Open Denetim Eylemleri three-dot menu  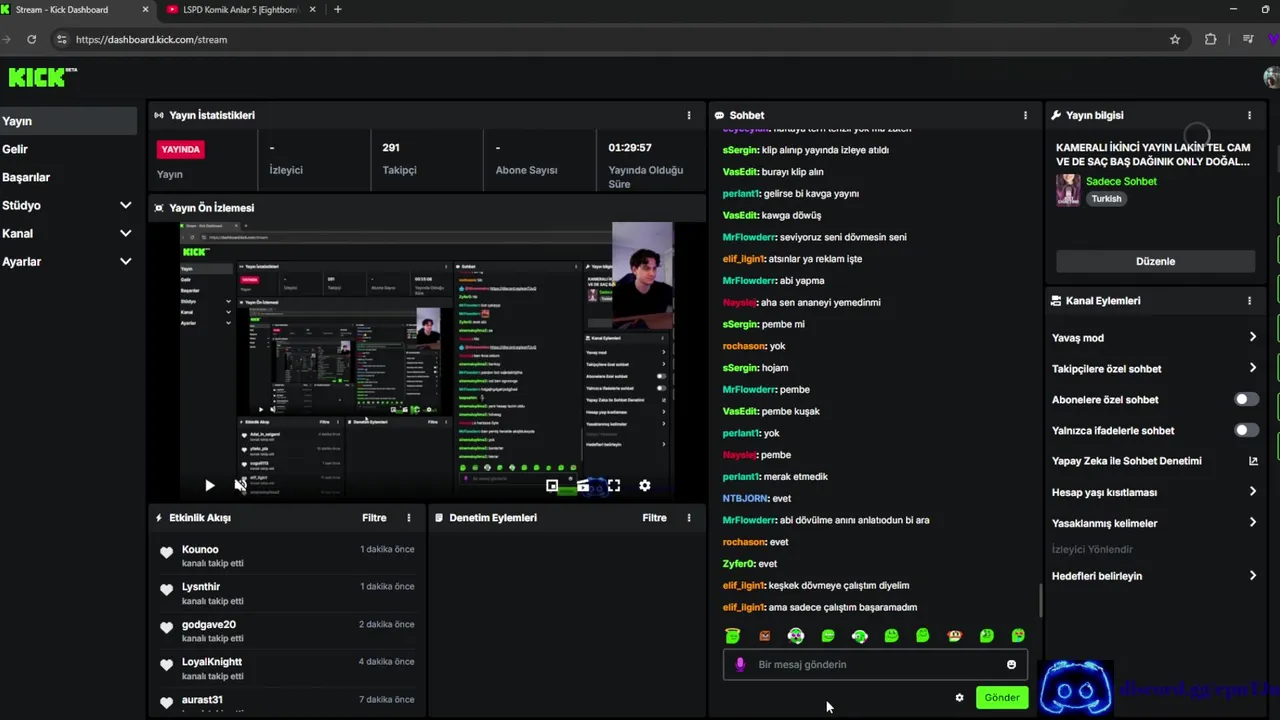(x=688, y=518)
